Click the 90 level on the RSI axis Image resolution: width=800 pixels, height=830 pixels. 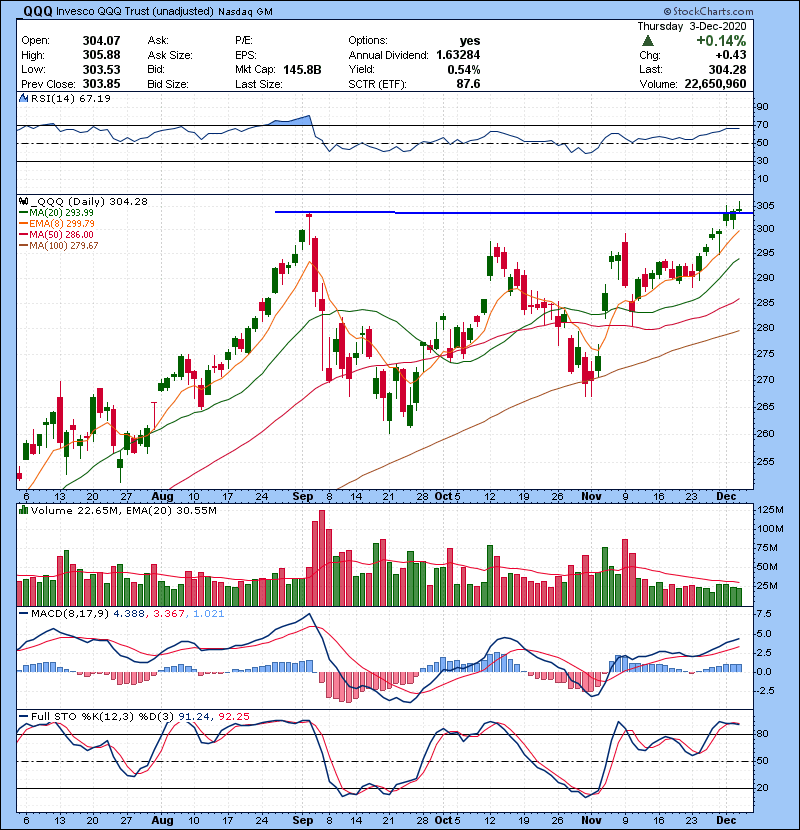tap(762, 106)
